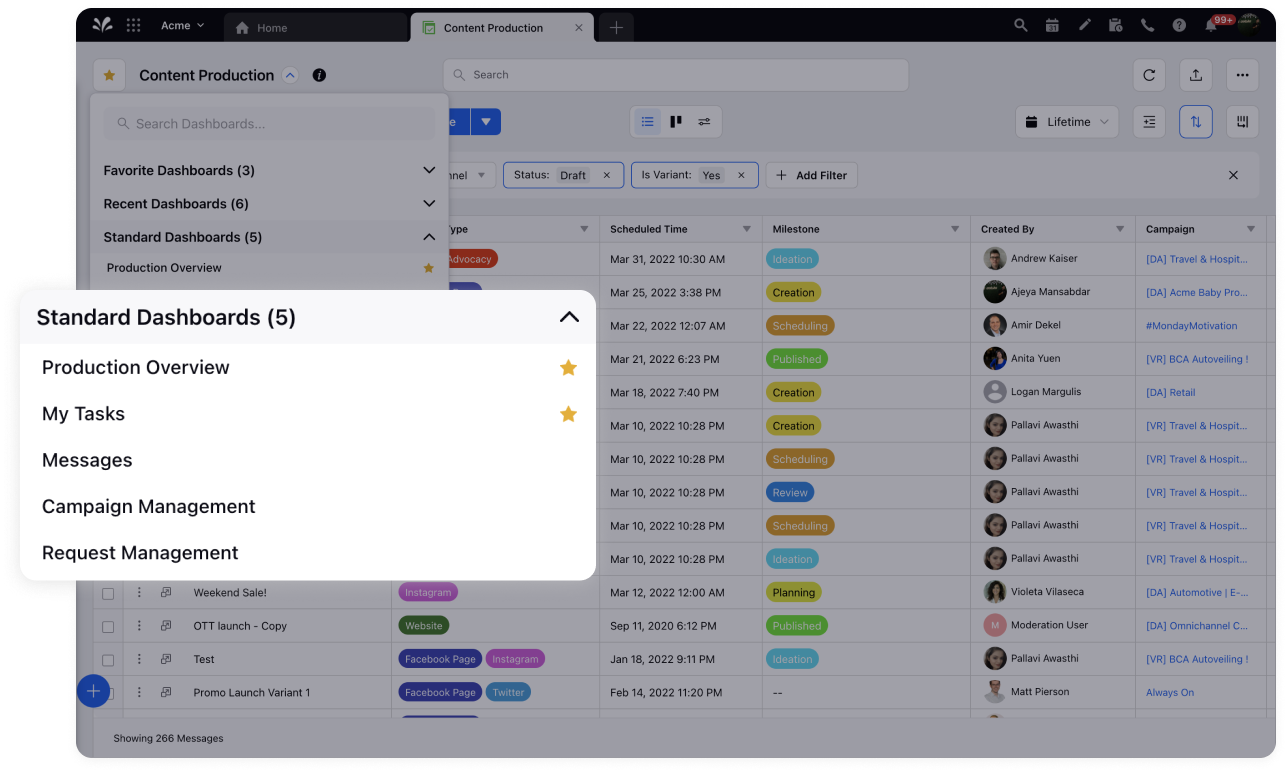Click the sort order arrows icon
Screen dimensions: 1288x774
click(1196, 121)
